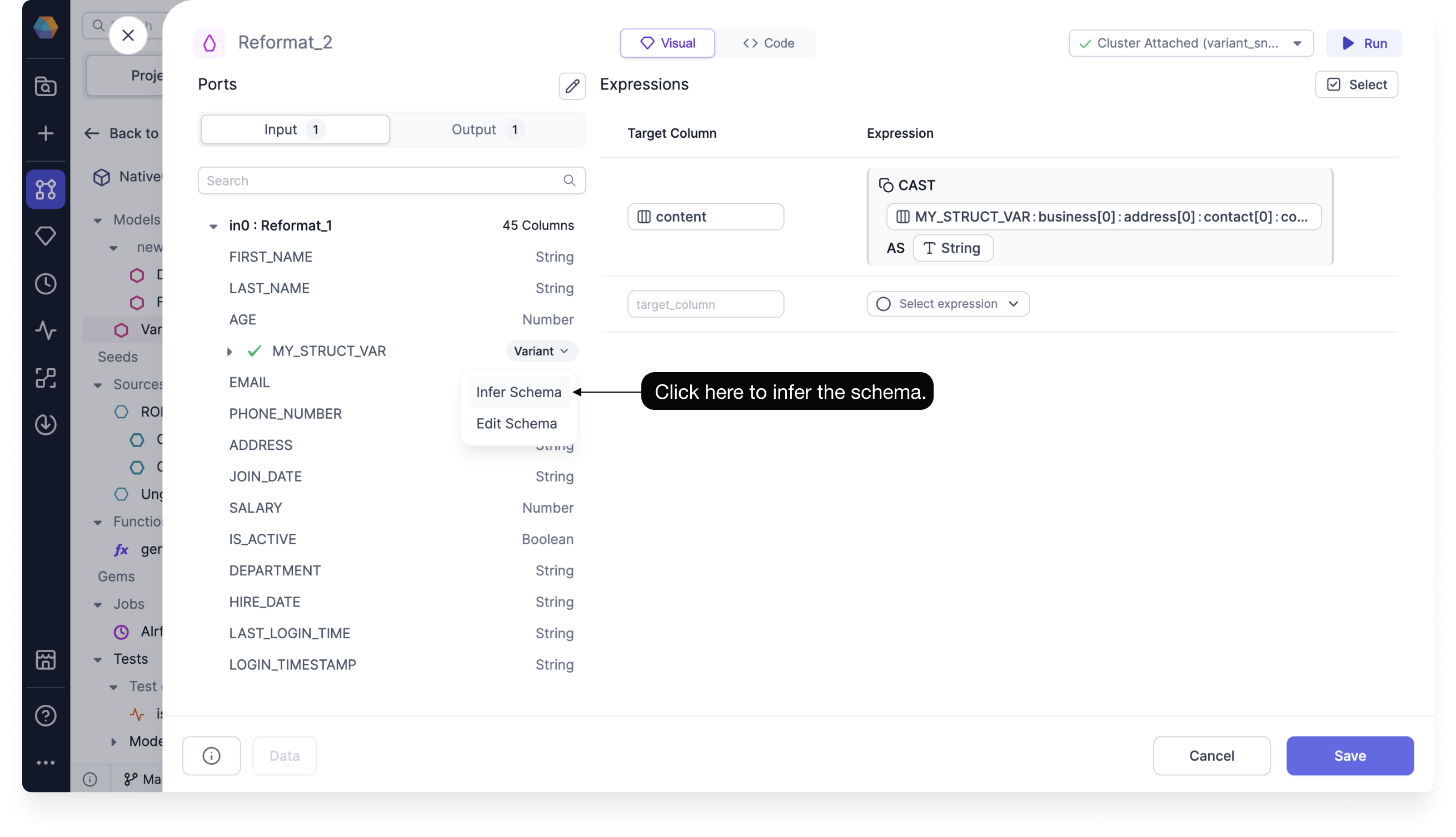1456x837 pixels.
Task: Choose Infer Schema from the menu
Action: tap(518, 392)
